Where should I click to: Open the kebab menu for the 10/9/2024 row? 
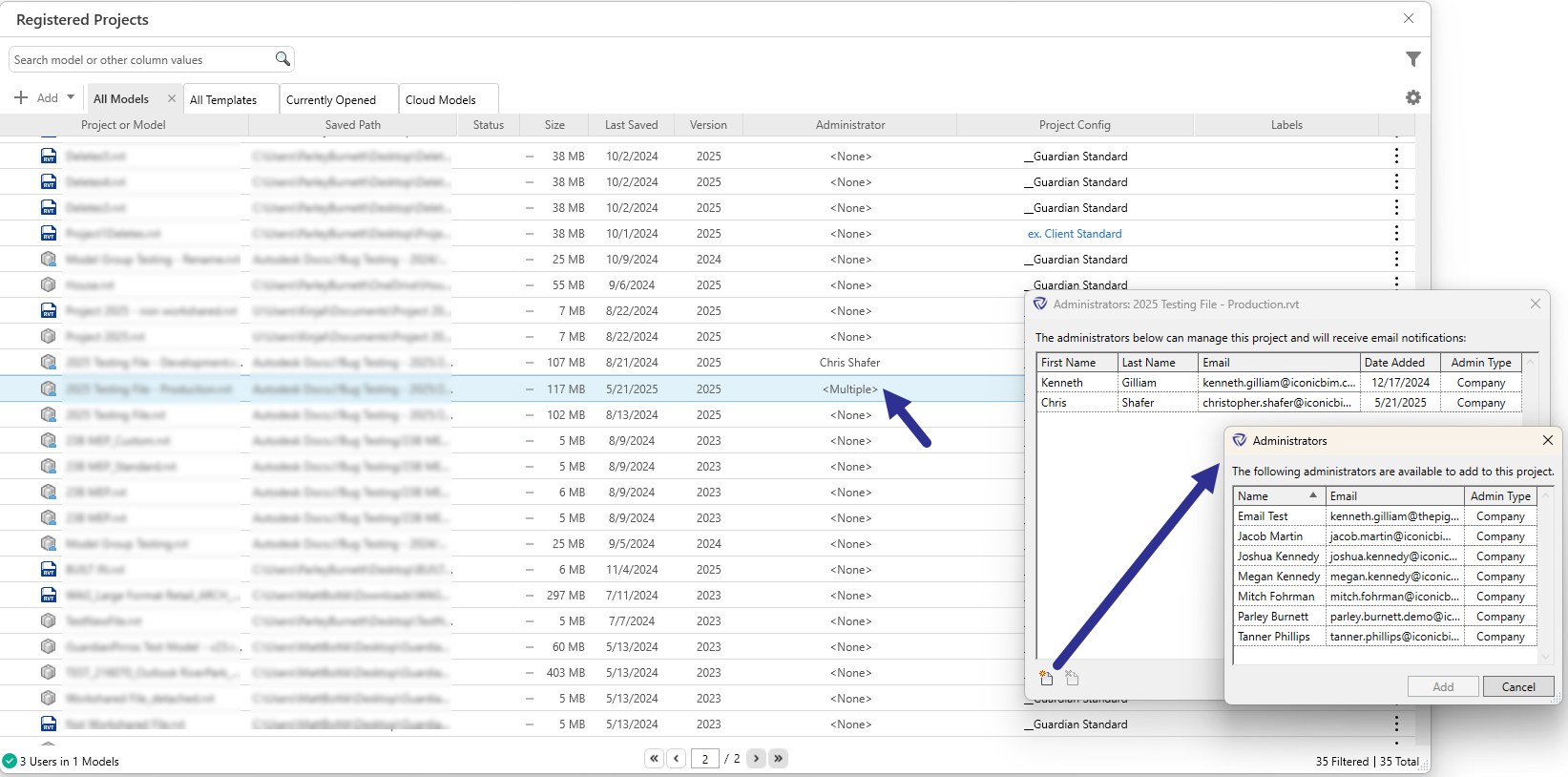point(1396,259)
